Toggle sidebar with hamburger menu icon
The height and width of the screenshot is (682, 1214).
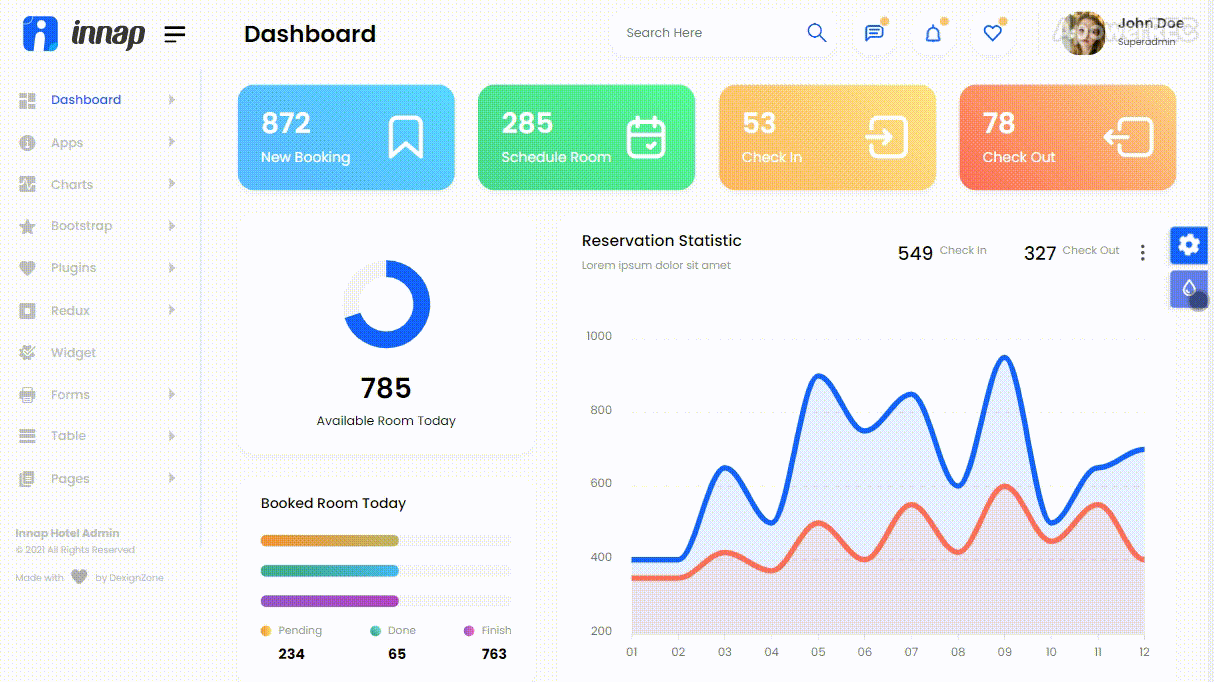175,34
